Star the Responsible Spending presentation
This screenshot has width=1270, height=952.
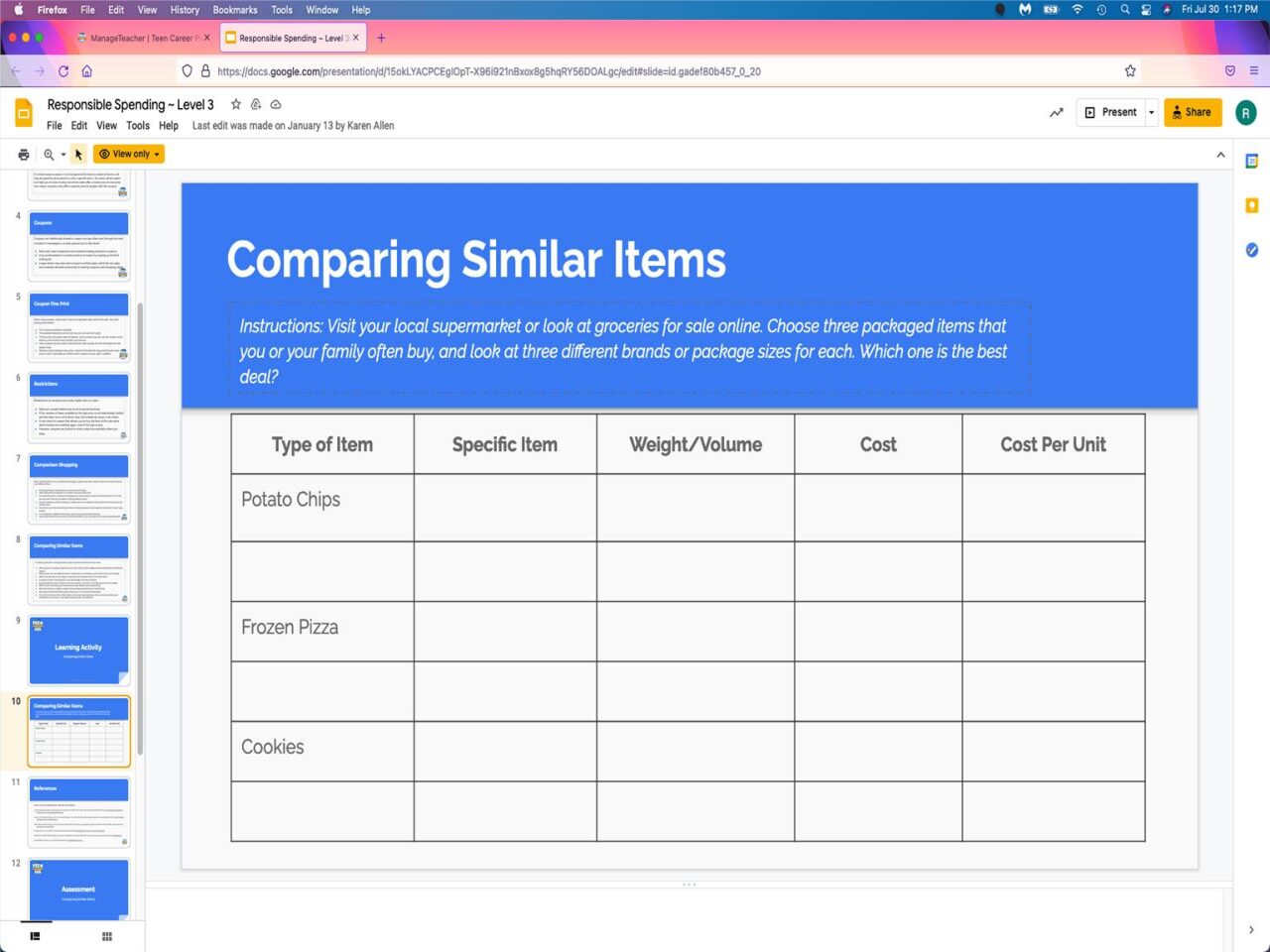pyautogui.click(x=236, y=104)
